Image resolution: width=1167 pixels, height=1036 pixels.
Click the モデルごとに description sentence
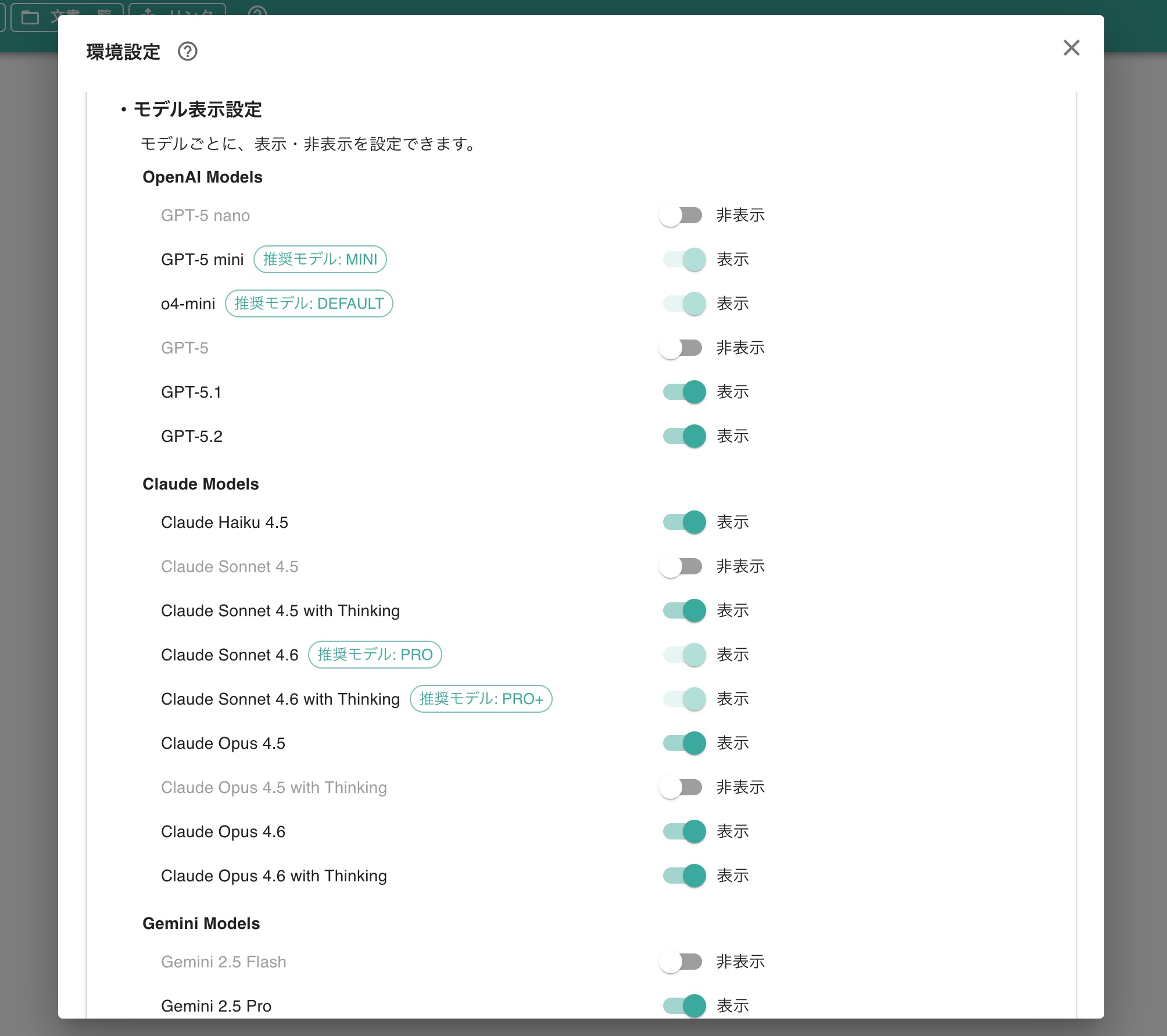[309, 144]
